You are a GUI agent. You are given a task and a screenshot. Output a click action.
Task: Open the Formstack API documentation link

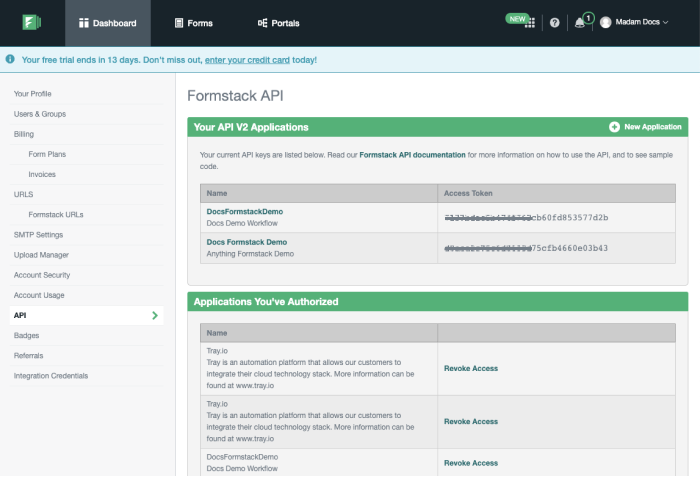tap(412, 155)
